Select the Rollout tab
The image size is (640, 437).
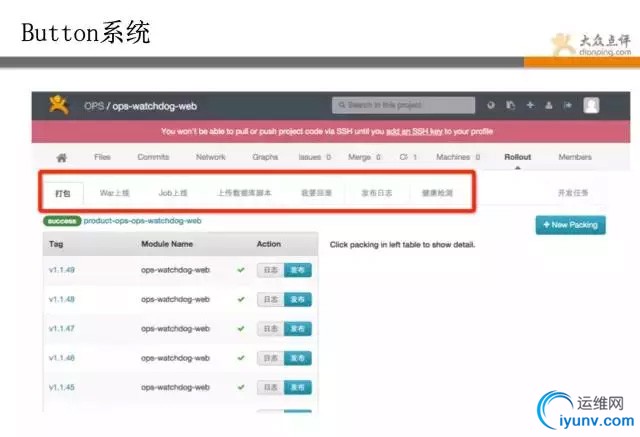click(518, 157)
